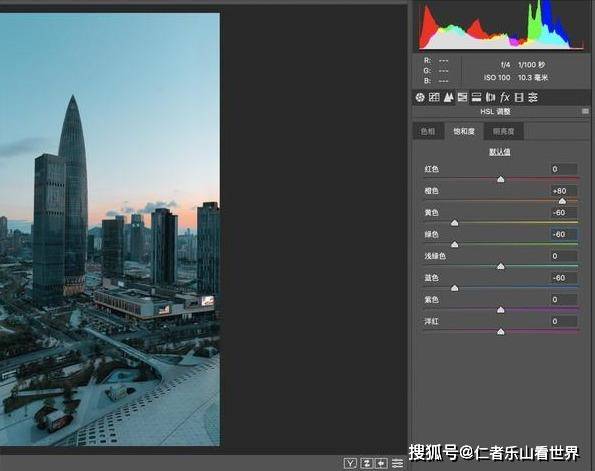Swap before and after settings button
Screen dimensions: 595x471
coord(366,463)
